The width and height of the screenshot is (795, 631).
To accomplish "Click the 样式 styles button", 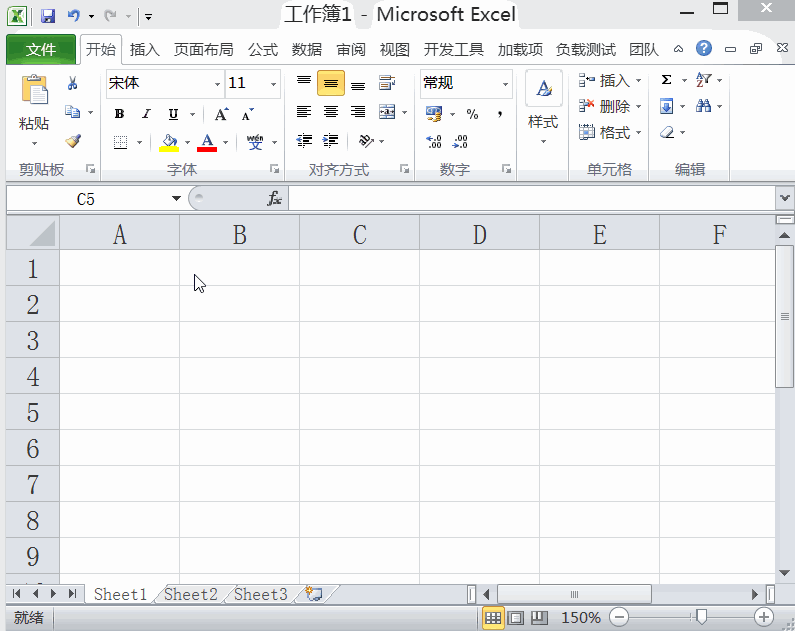I will [544, 108].
